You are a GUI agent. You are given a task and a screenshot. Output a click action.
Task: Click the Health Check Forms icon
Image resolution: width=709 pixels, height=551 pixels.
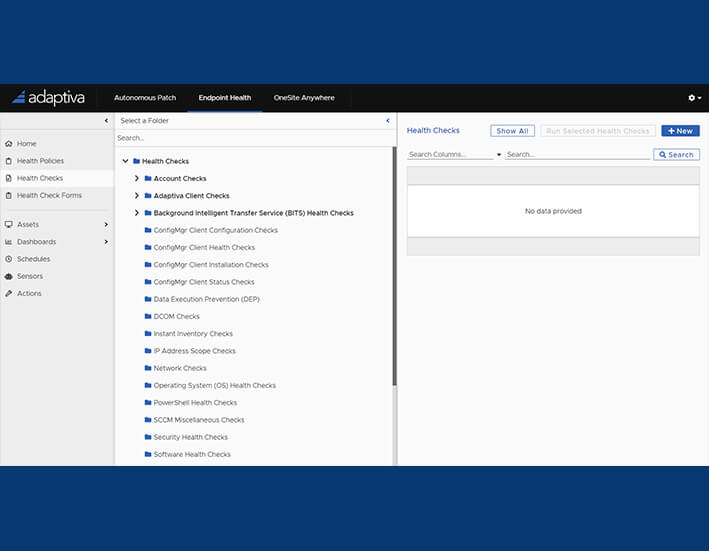(x=9, y=195)
